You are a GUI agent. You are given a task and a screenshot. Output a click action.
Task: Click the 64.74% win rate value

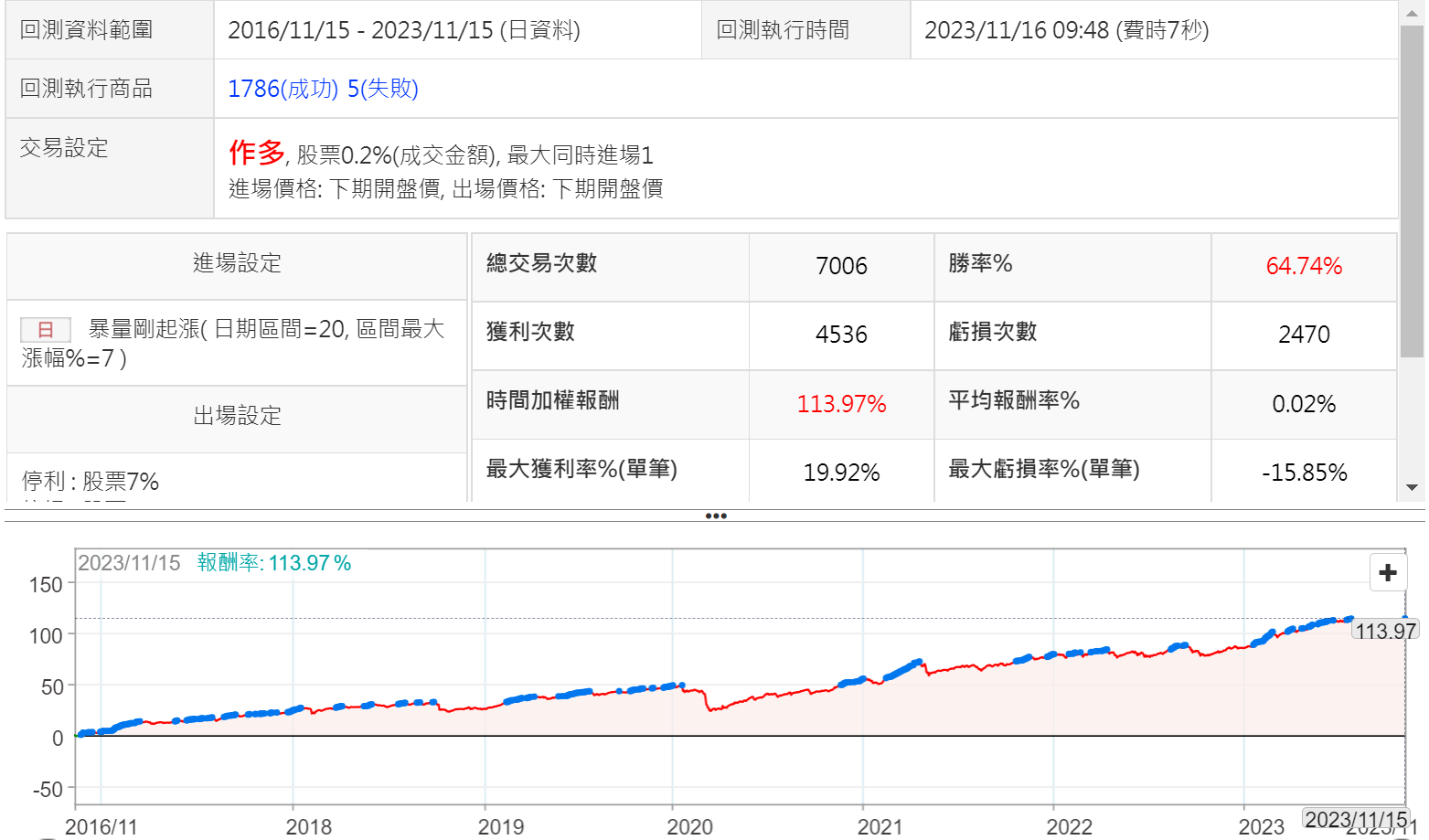pos(1304,266)
